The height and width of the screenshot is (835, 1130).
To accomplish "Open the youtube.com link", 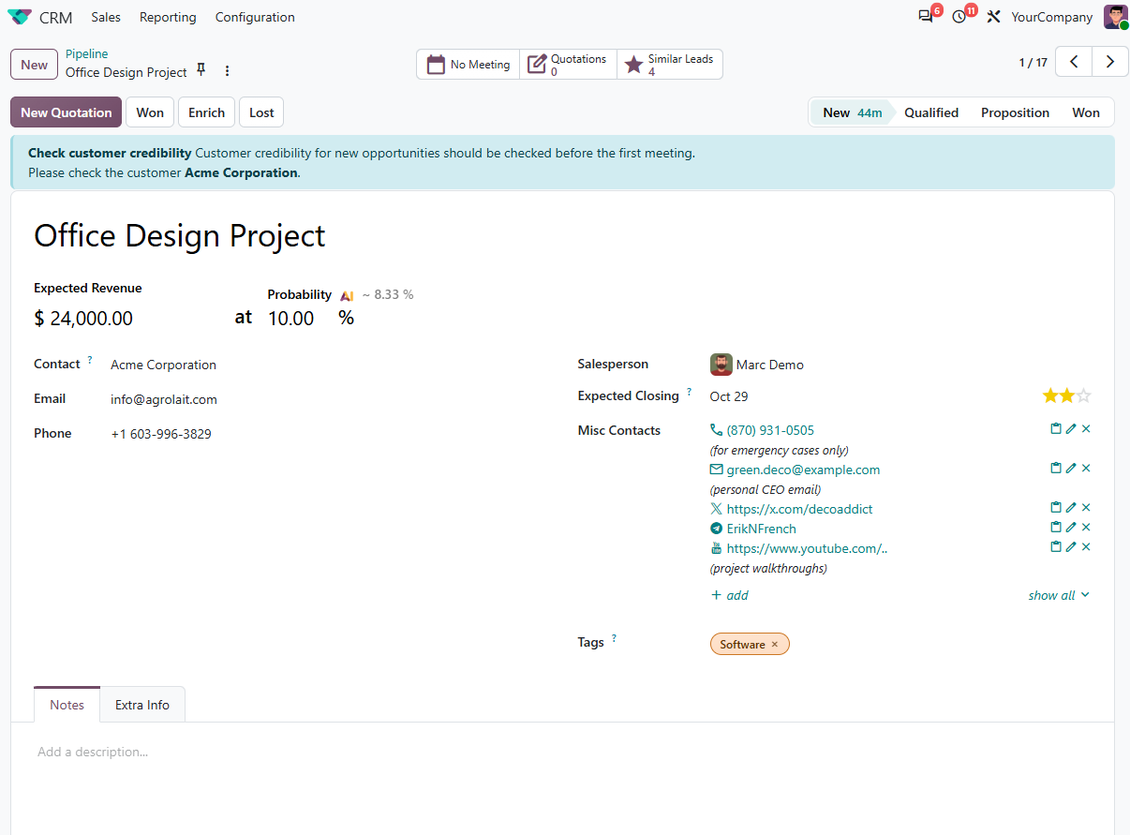I will pos(806,548).
